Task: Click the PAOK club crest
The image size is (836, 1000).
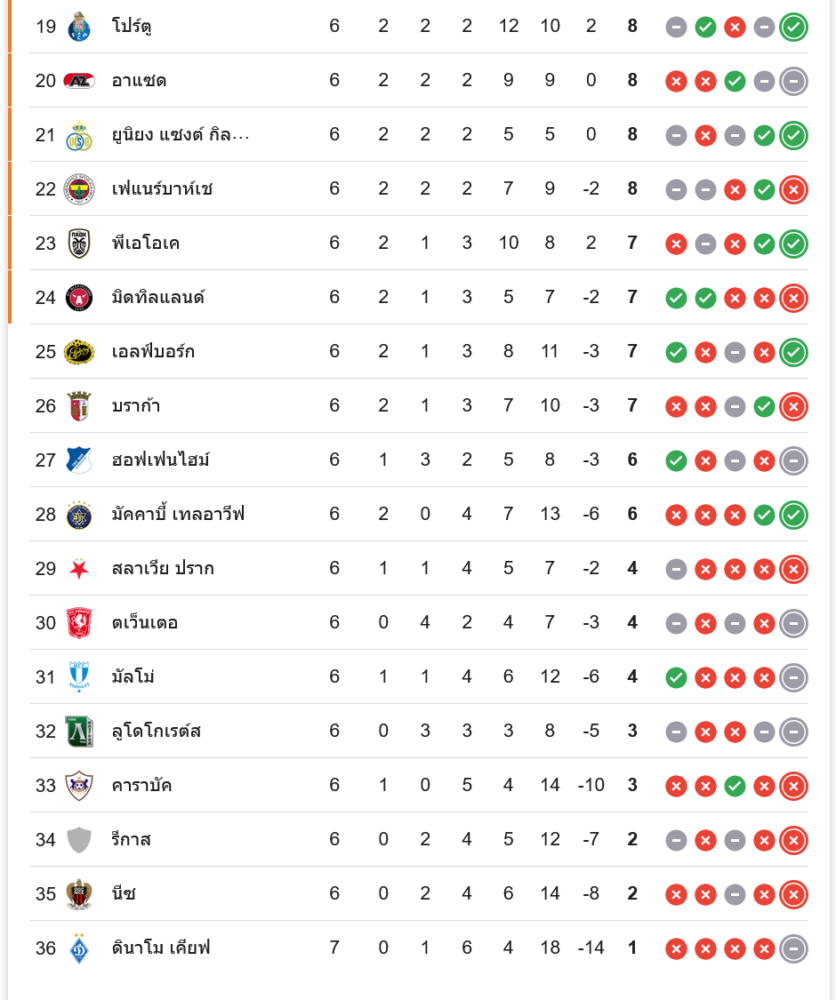Action: [79, 243]
